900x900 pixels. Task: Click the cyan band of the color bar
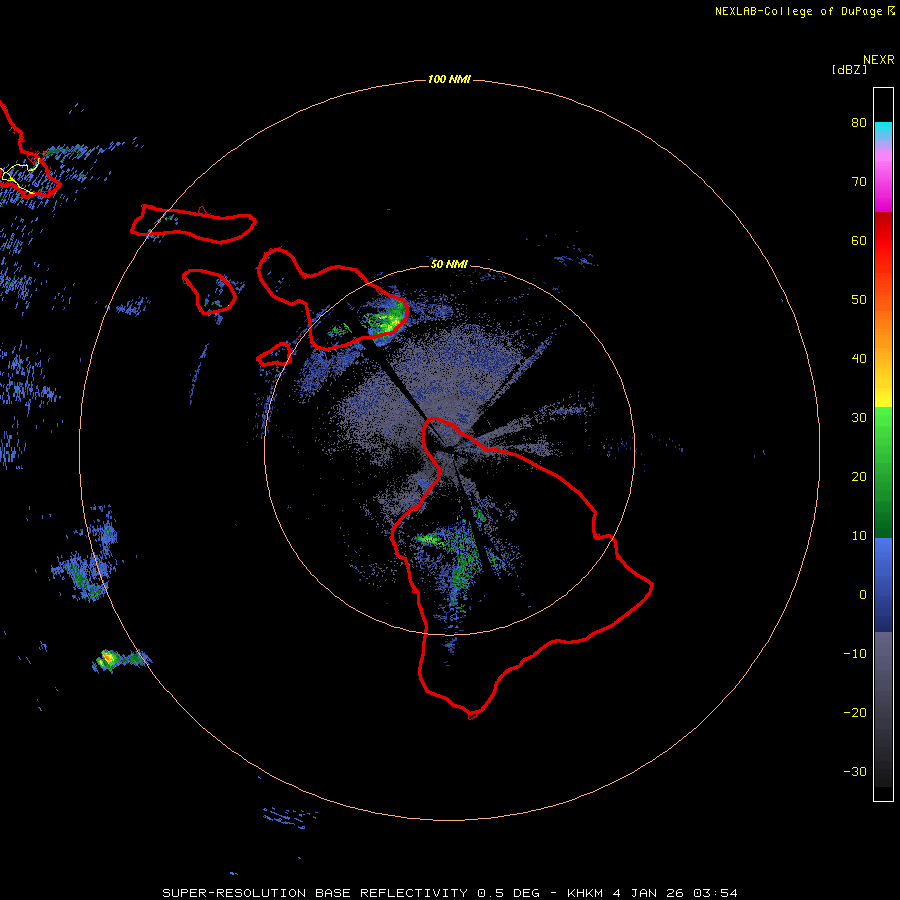(x=883, y=129)
